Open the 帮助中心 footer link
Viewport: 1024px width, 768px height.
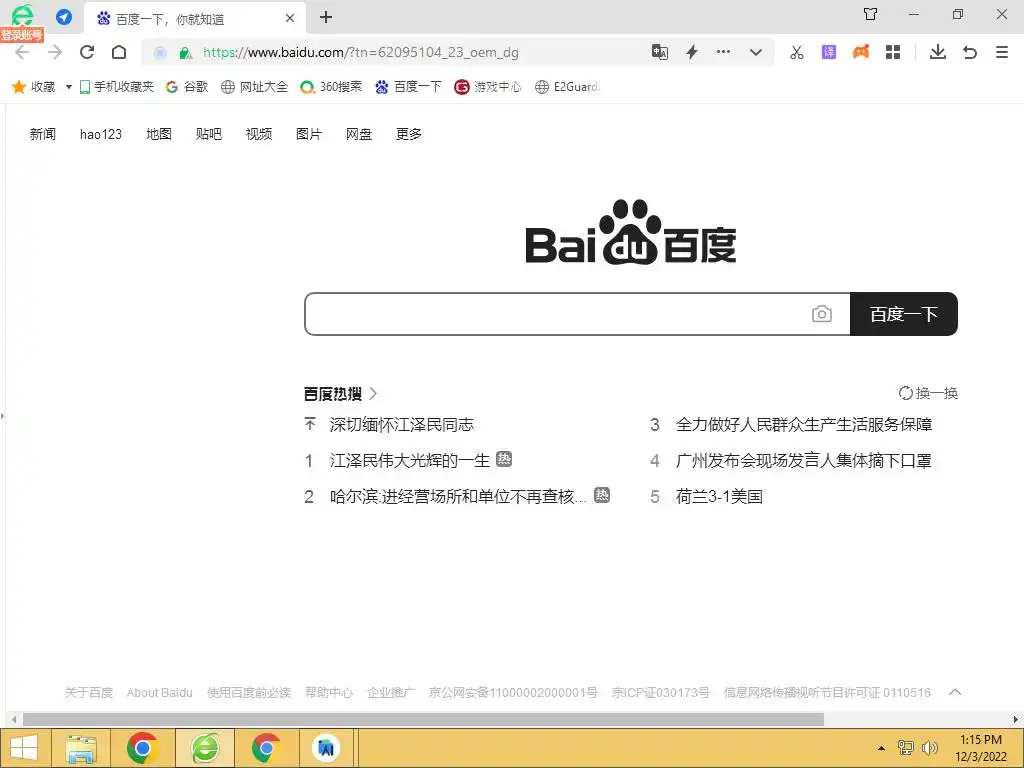pyautogui.click(x=328, y=692)
